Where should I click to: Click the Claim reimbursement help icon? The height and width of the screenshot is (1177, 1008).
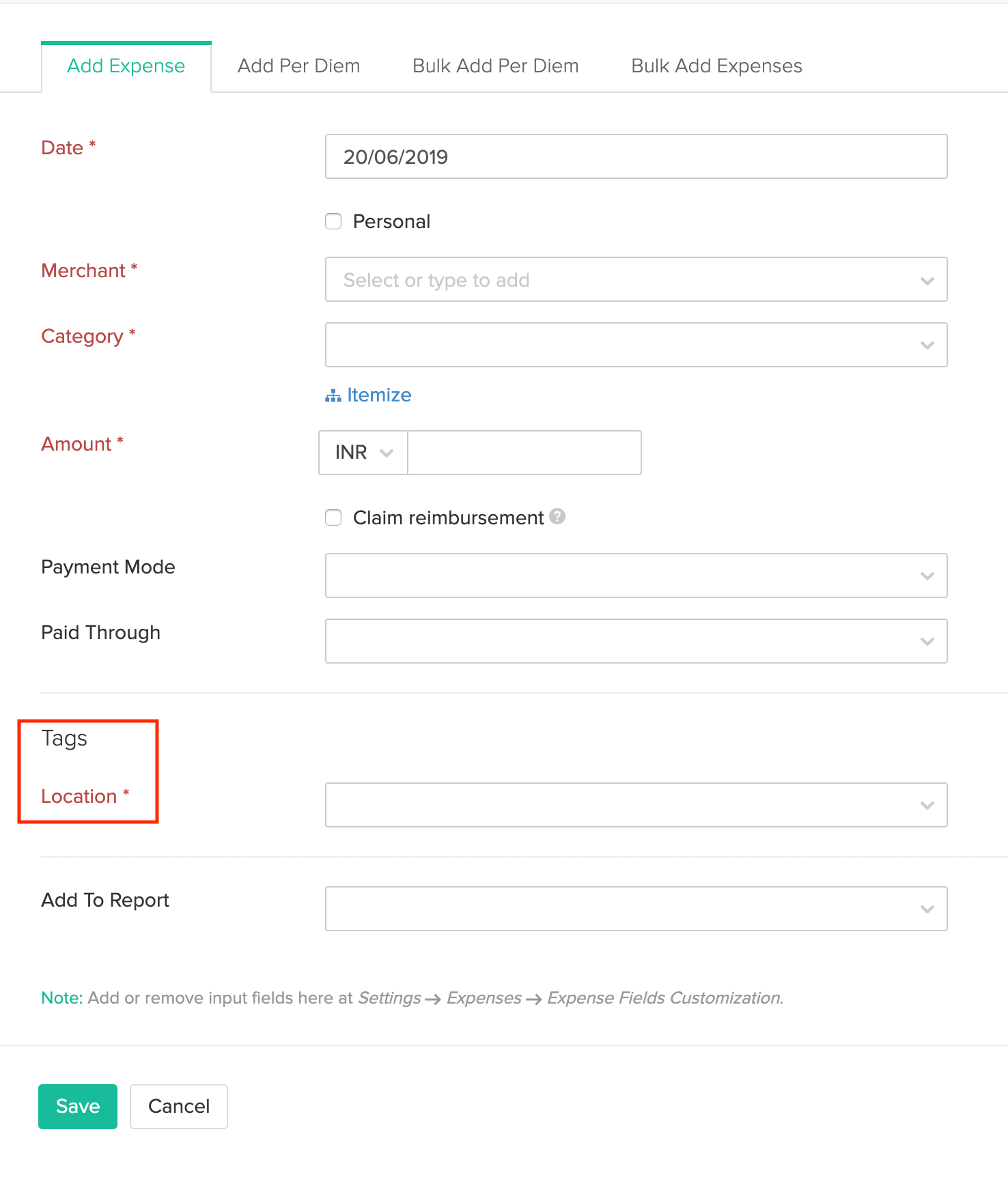pyautogui.click(x=557, y=517)
